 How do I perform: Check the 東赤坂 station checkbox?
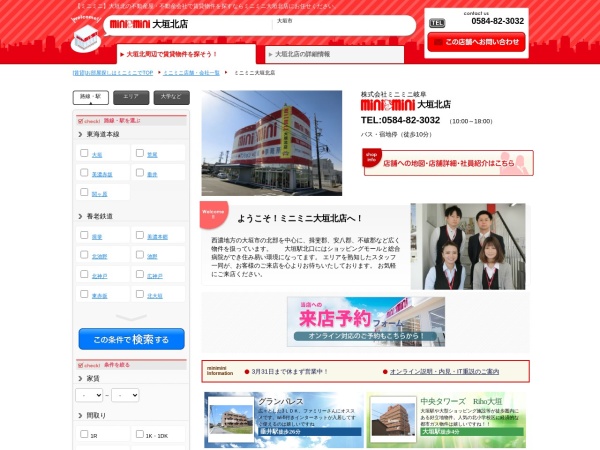(x=84, y=294)
